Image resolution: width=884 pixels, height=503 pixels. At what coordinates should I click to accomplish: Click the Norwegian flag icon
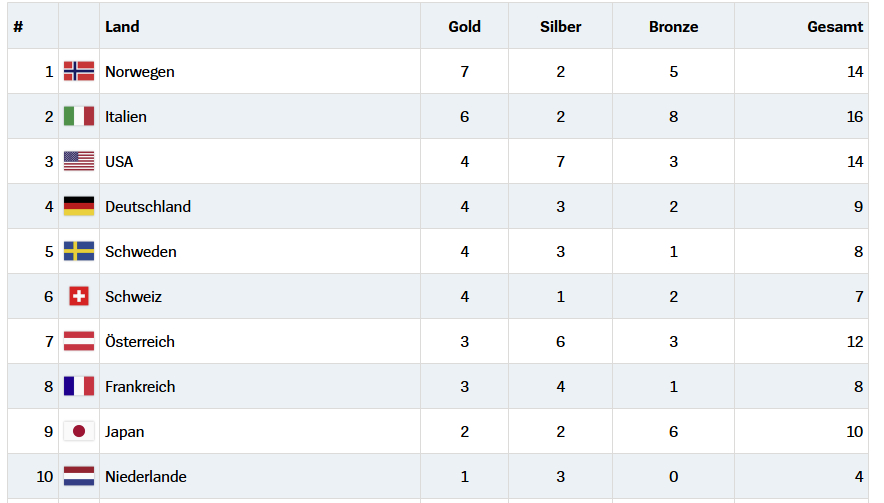click(x=79, y=71)
